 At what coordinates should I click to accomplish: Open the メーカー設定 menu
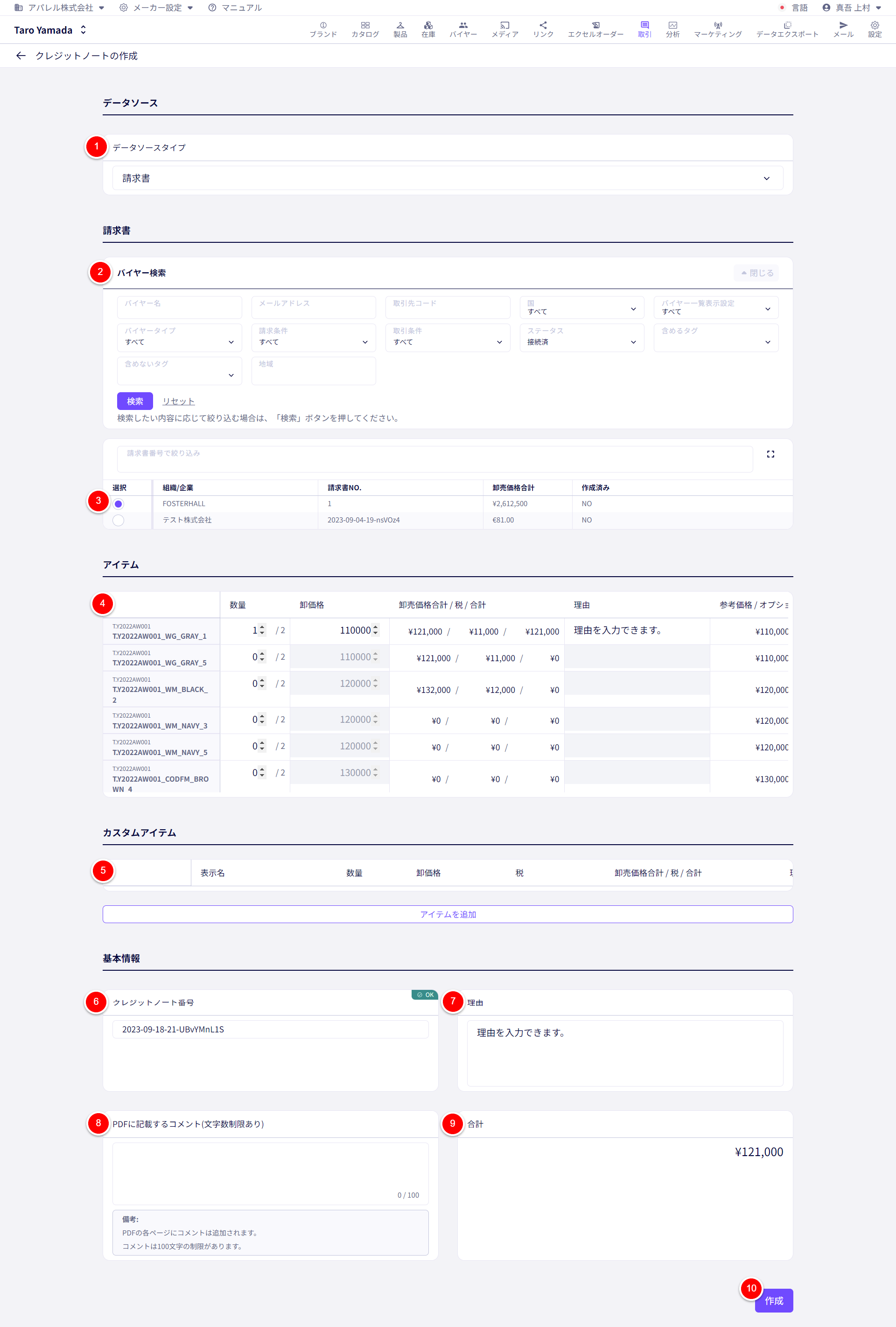tap(156, 7)
